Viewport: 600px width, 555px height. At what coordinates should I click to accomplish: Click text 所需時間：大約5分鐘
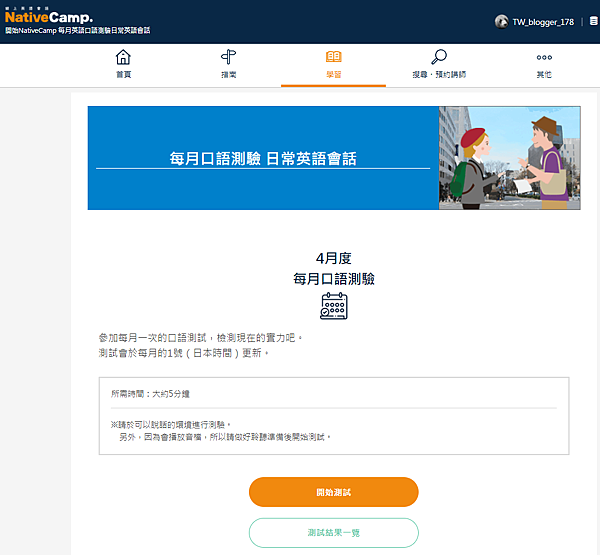(150, 394)
